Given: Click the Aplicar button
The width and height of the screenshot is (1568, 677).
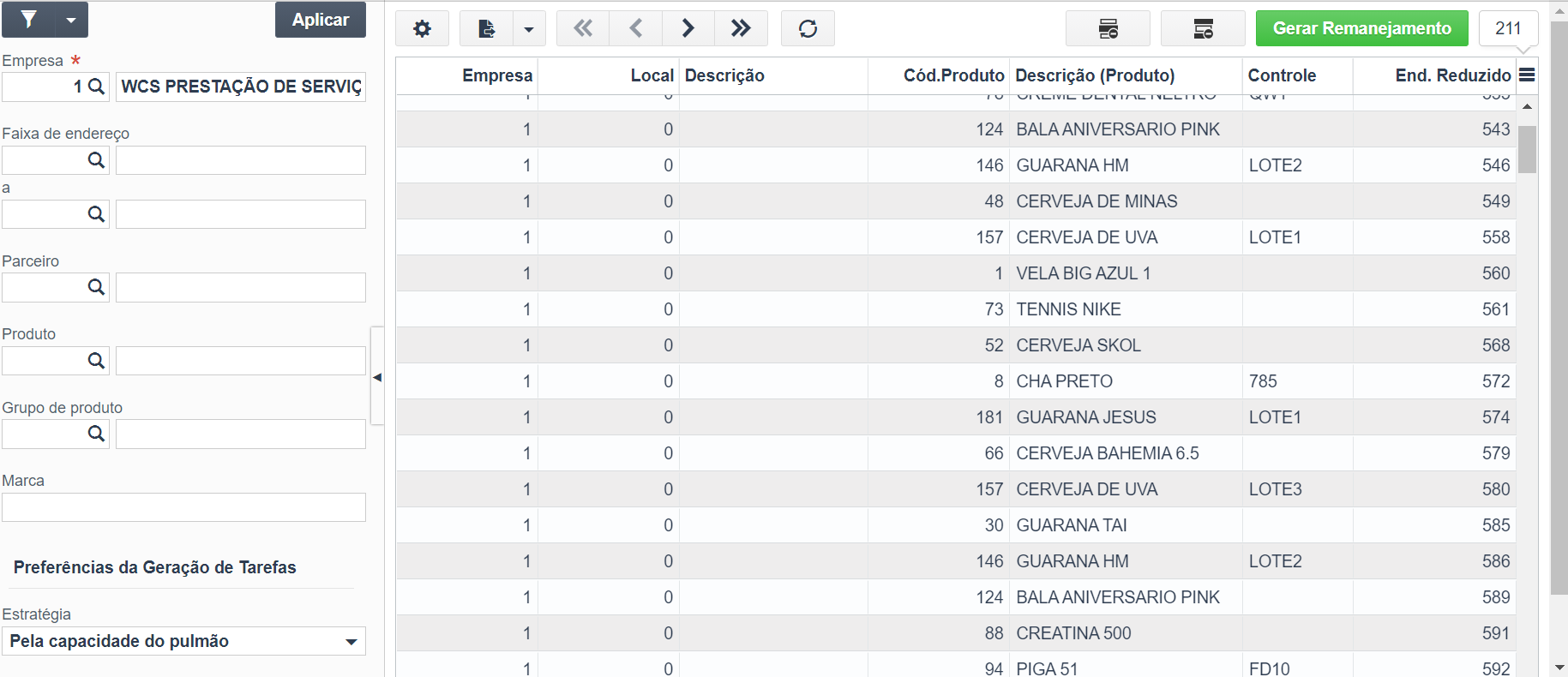Looking at the screenshot, I should click(x=321, y=20).
